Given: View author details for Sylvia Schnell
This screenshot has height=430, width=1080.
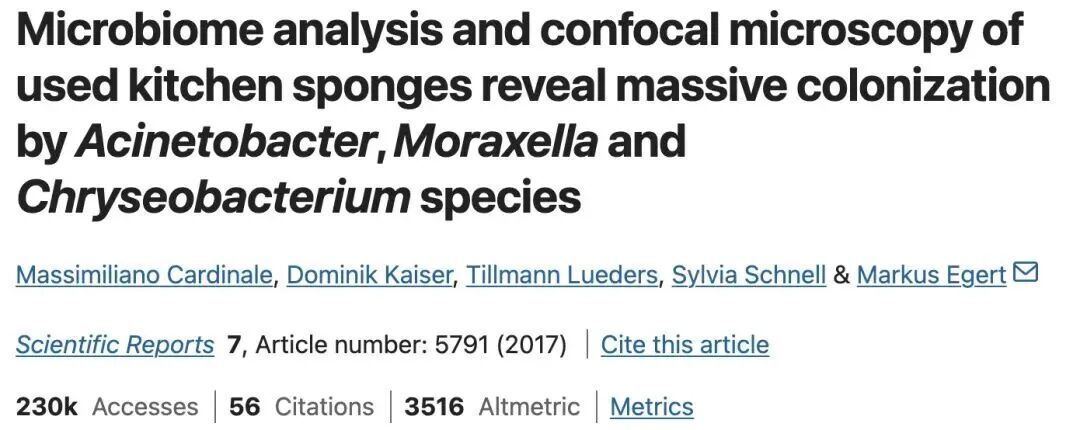Looking at the screenshot, I should [749, 275].
